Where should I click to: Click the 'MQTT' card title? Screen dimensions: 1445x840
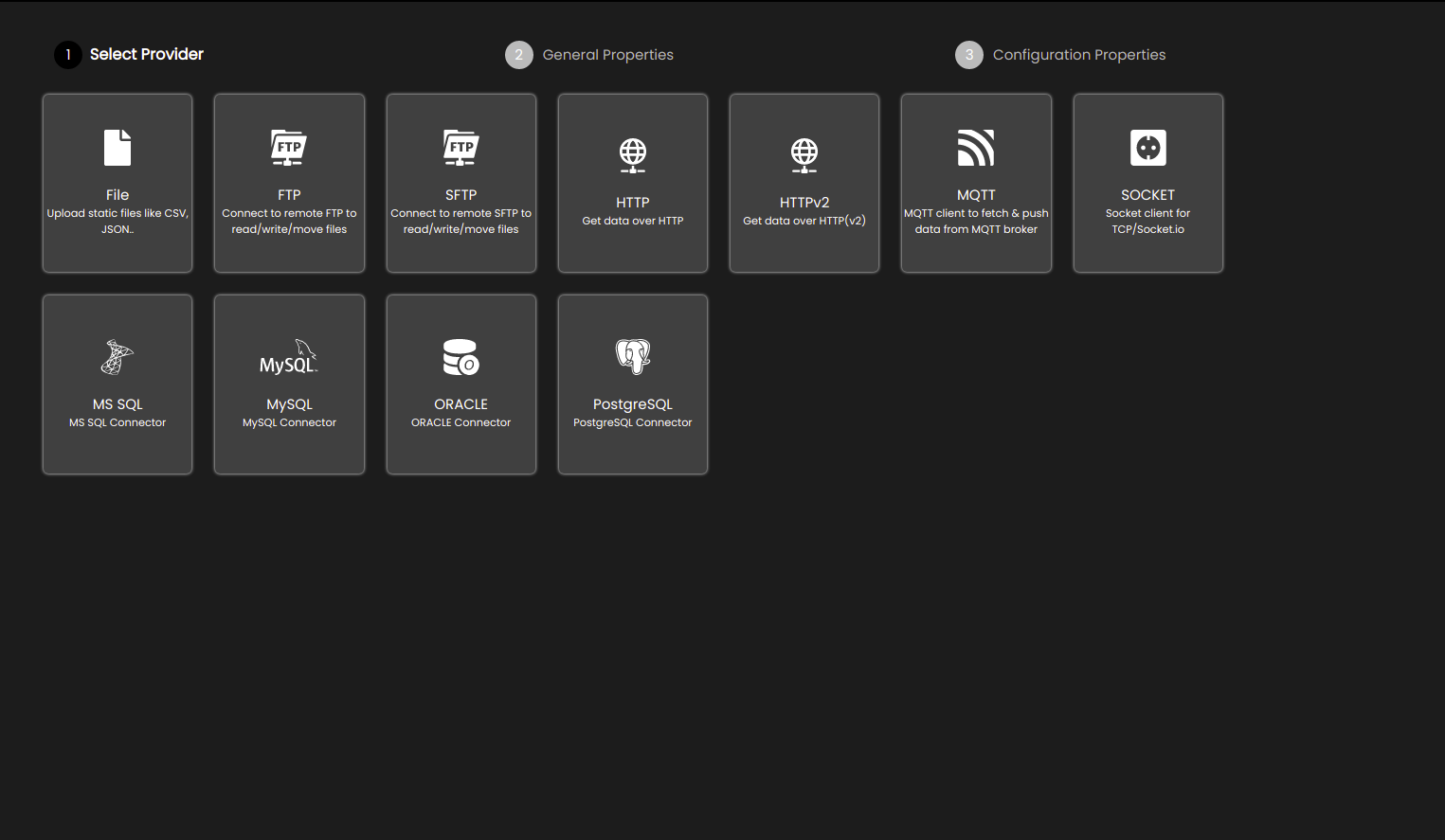pos(976,195)
